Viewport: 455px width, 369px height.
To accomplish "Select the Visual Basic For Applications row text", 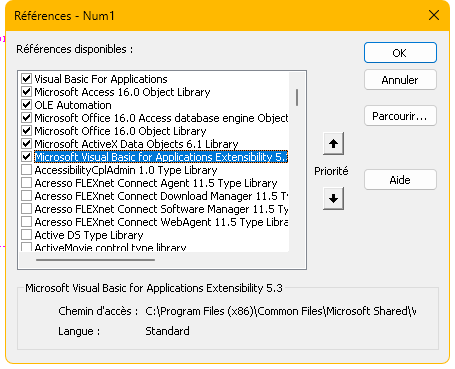I will 101,79.
